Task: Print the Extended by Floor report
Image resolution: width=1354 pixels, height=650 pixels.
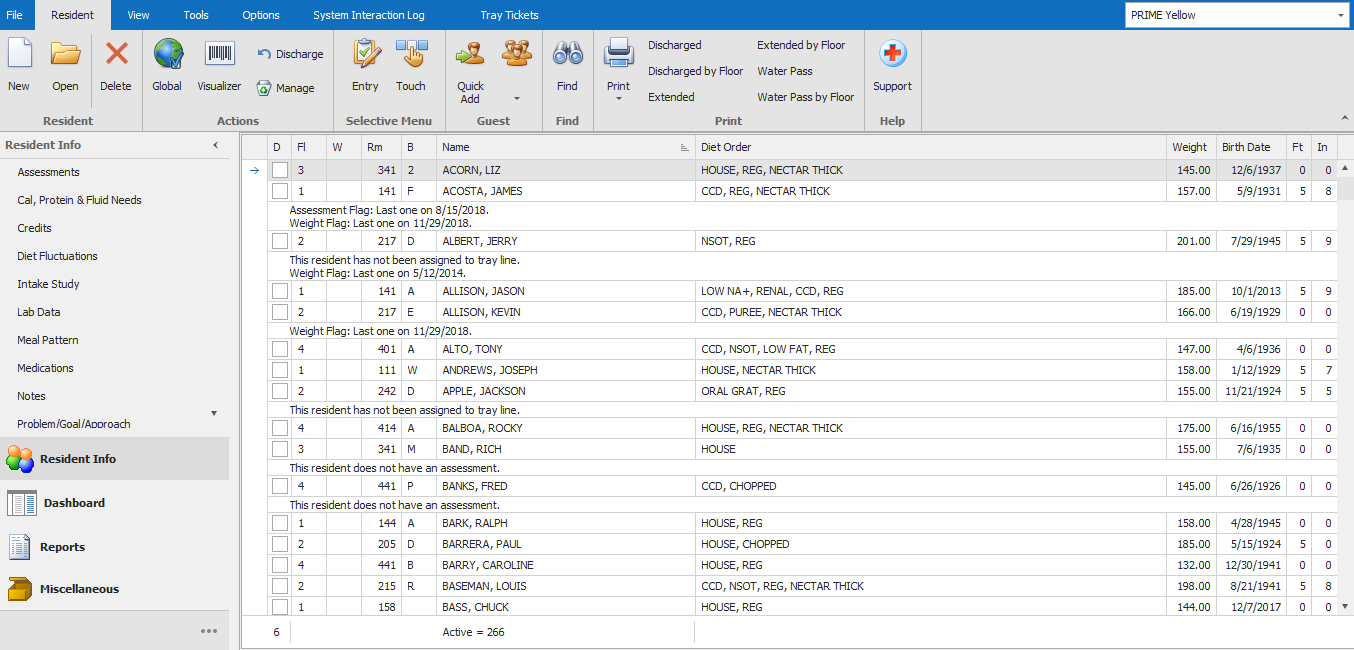Action: [801, 45]
